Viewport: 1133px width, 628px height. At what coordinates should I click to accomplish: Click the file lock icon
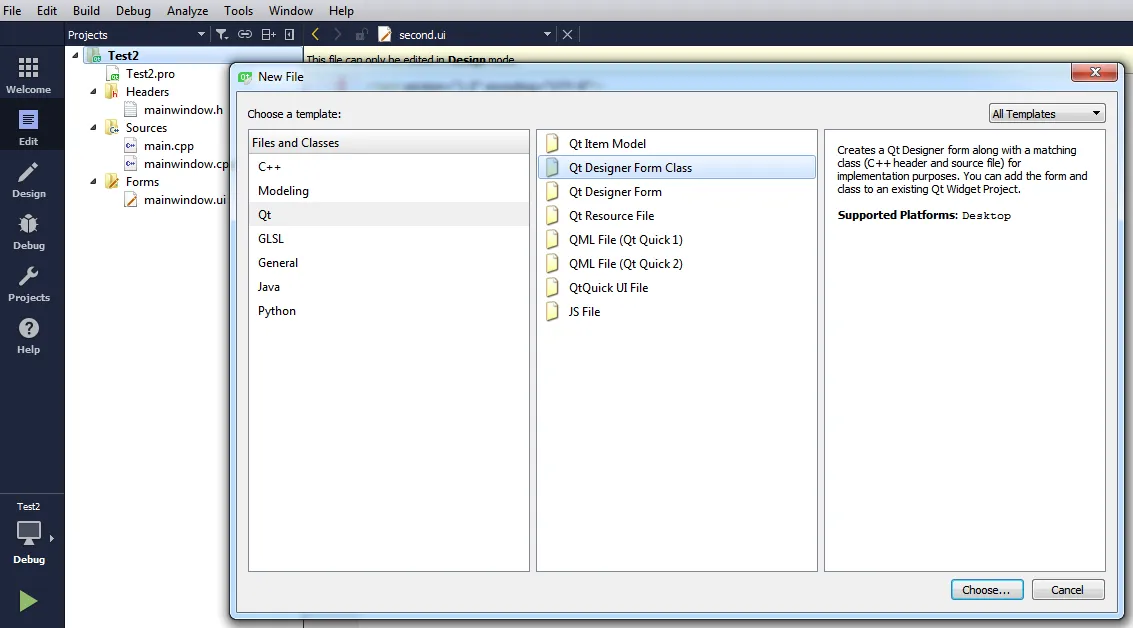tap(361, 34)
